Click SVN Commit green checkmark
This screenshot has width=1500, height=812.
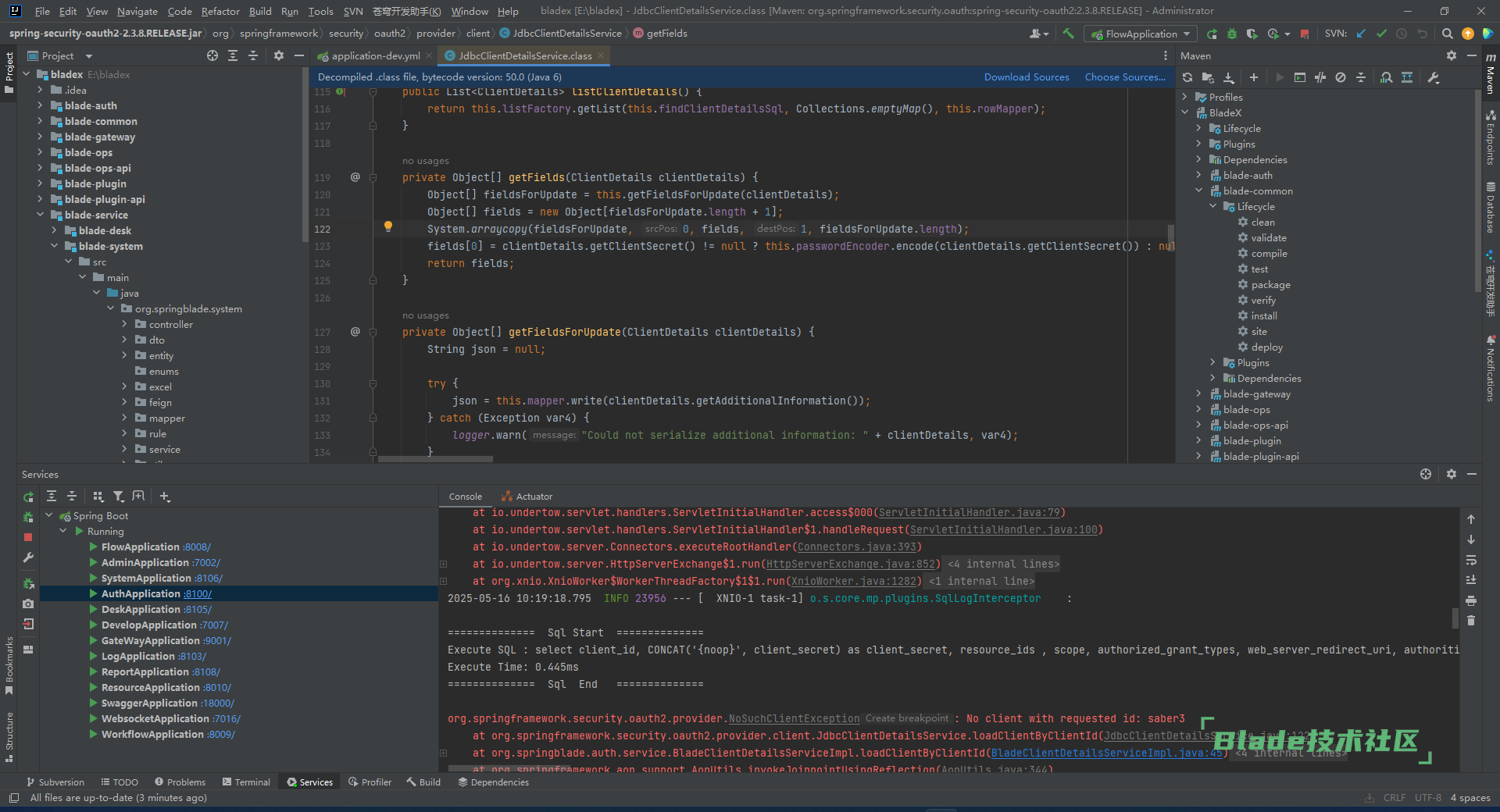pyautogui.click(x=1381, y=34)
